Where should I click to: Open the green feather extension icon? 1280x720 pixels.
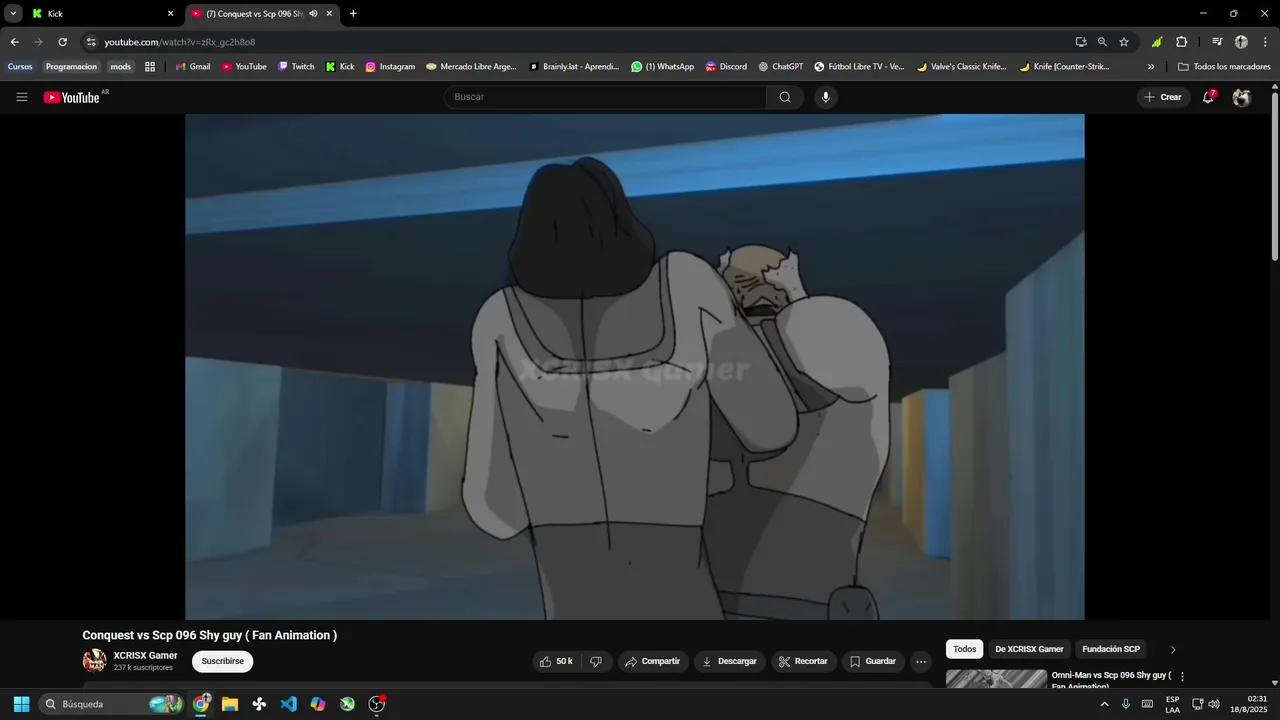coord(1157,42)
